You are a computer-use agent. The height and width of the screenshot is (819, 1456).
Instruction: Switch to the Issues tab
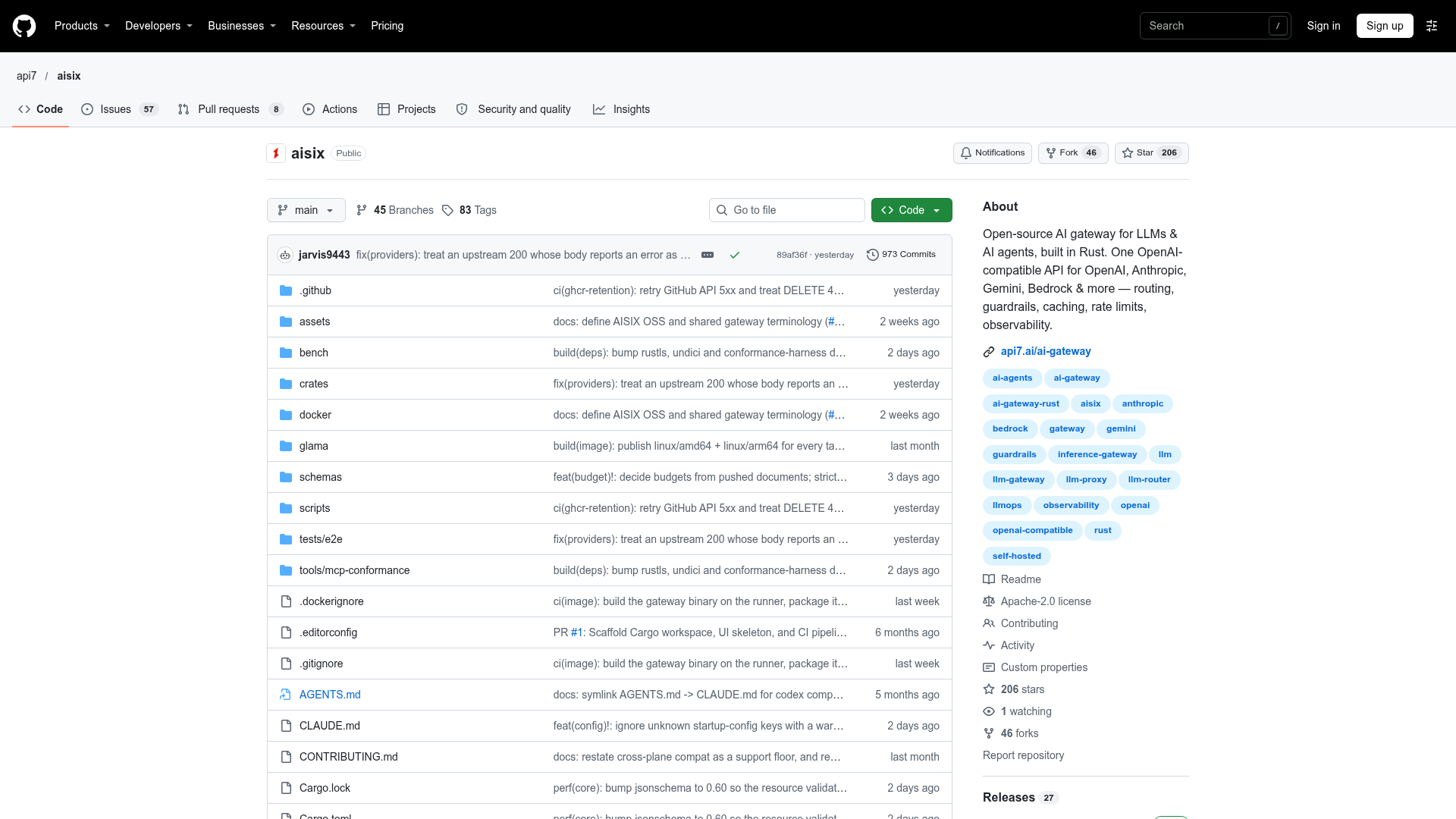point(119,109)
